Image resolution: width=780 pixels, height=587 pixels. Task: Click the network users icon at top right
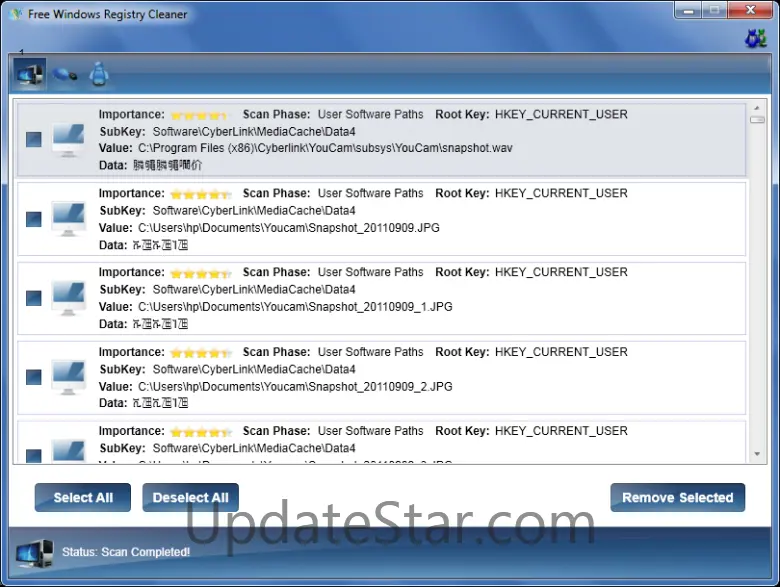coord(756,38)
